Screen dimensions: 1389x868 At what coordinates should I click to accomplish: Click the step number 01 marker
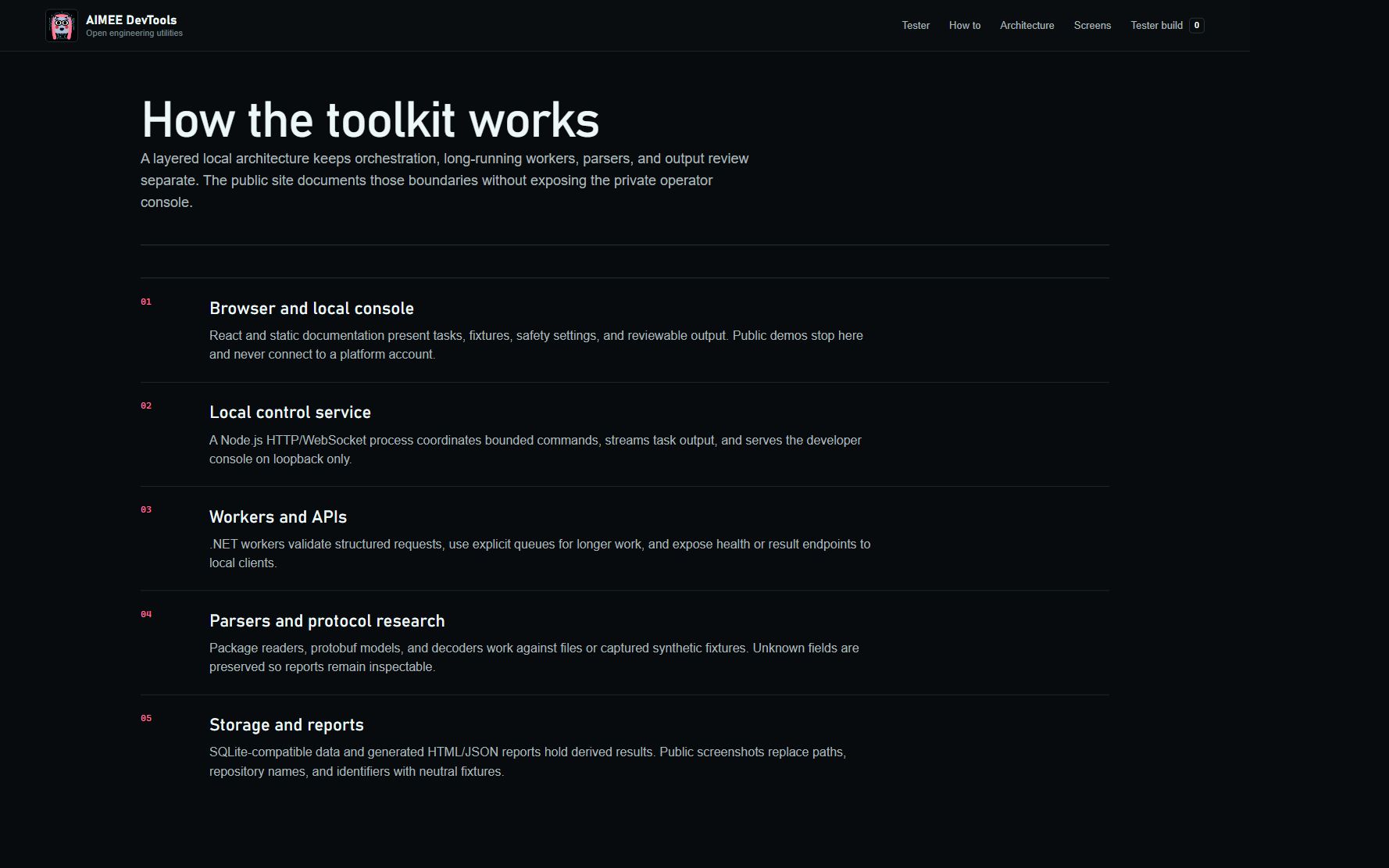(x=146, y=302)
